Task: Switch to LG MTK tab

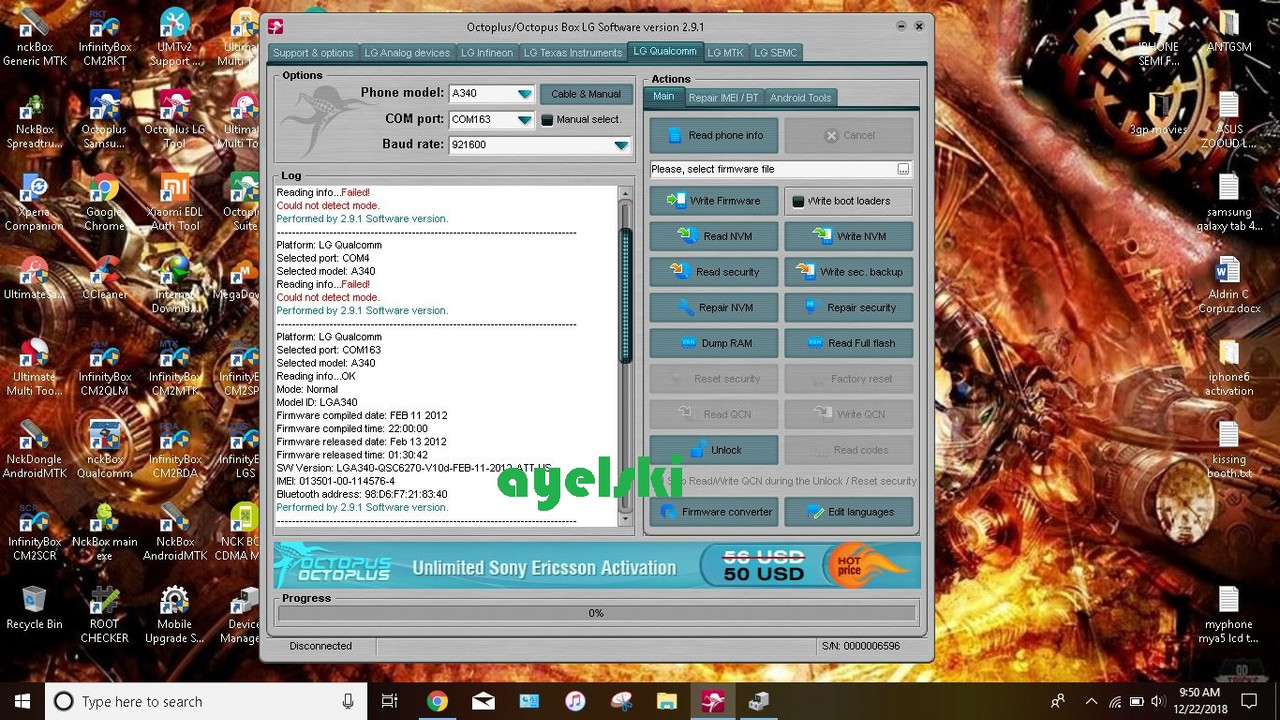Action: pos(725,53)
